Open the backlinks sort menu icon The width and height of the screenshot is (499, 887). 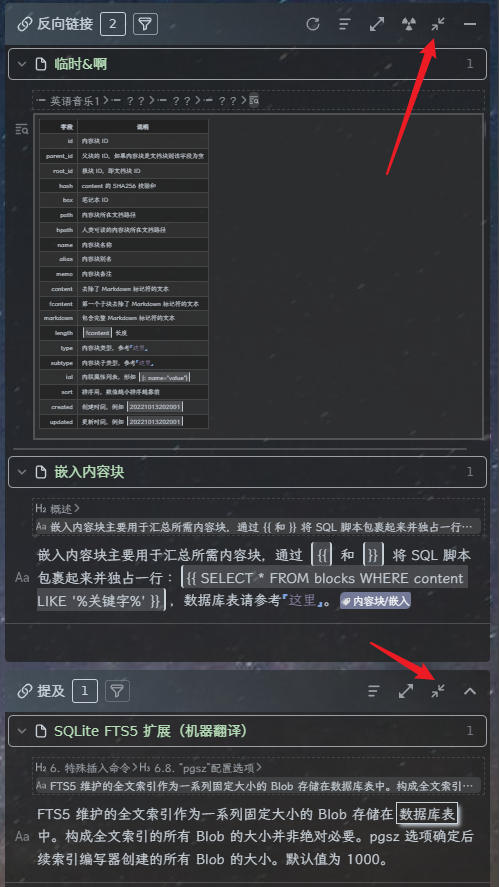pos(345,24)
